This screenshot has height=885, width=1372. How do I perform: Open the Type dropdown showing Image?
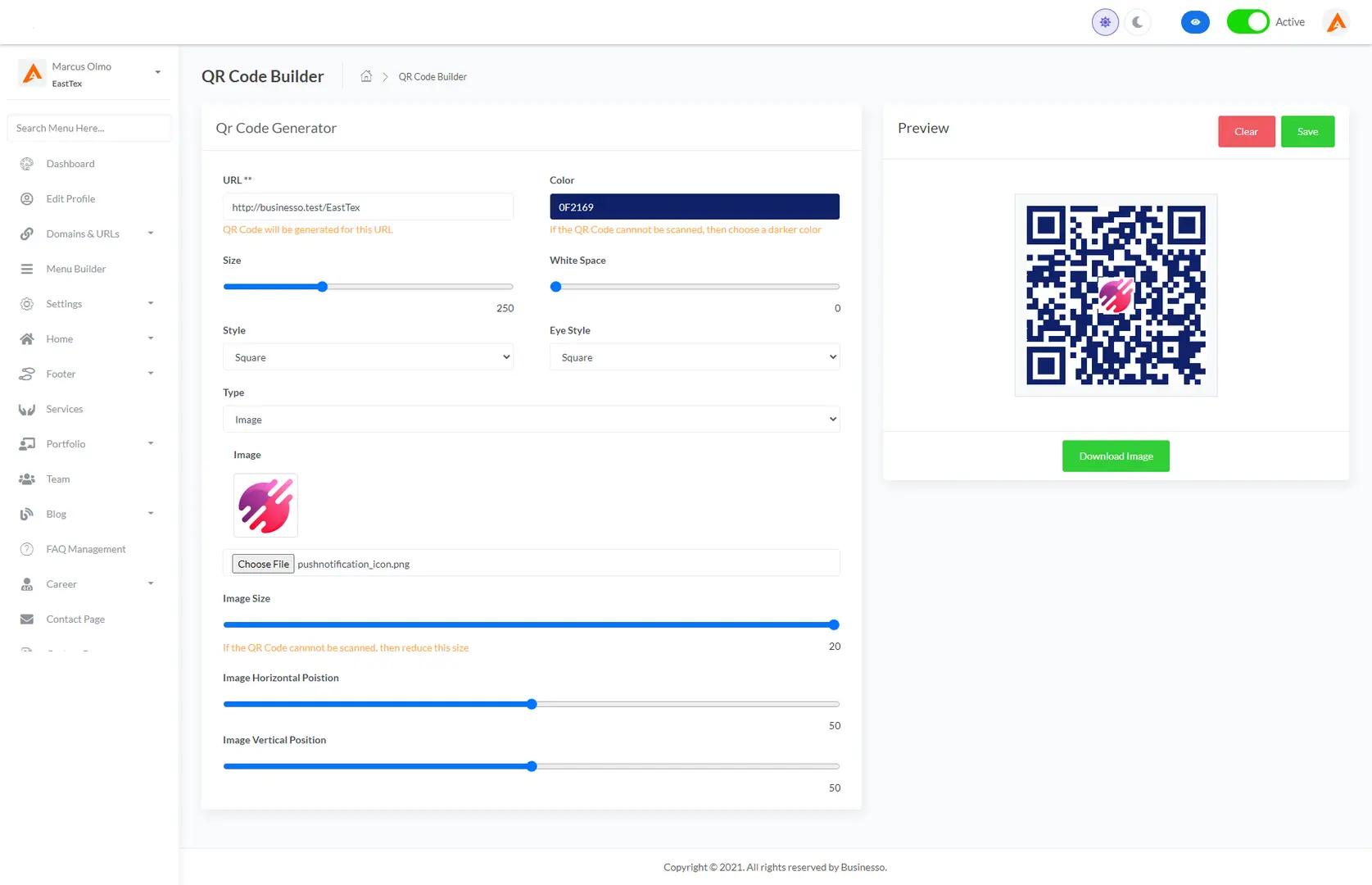(x=531, y=420)
